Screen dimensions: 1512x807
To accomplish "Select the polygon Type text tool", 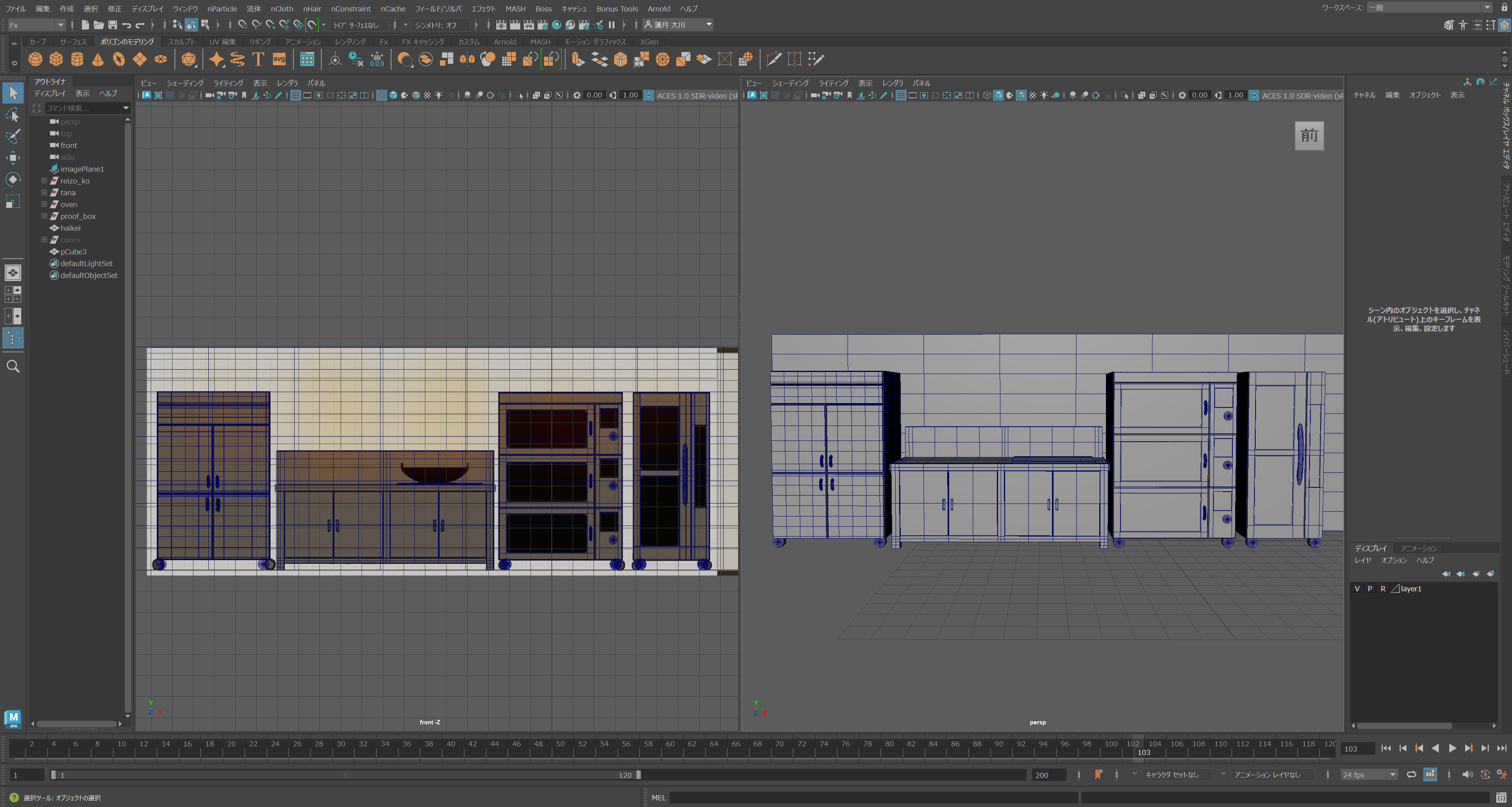I will tap(258, 59).
